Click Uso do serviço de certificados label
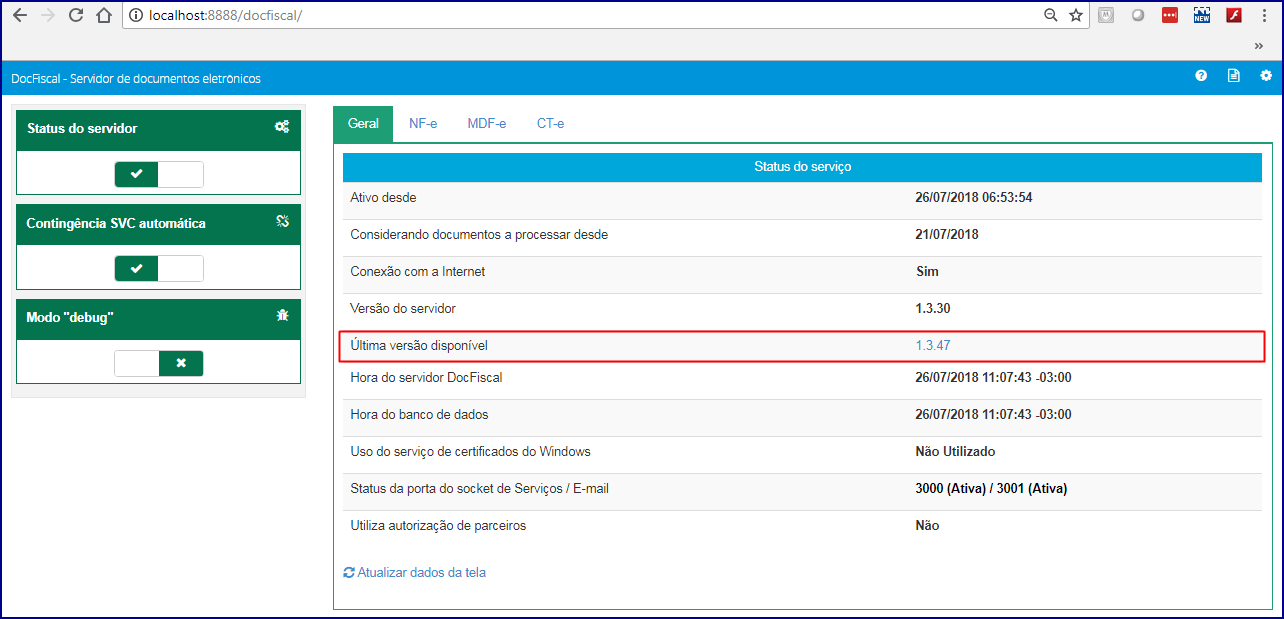The image size is (1284, 619). [x=470, y=452]
